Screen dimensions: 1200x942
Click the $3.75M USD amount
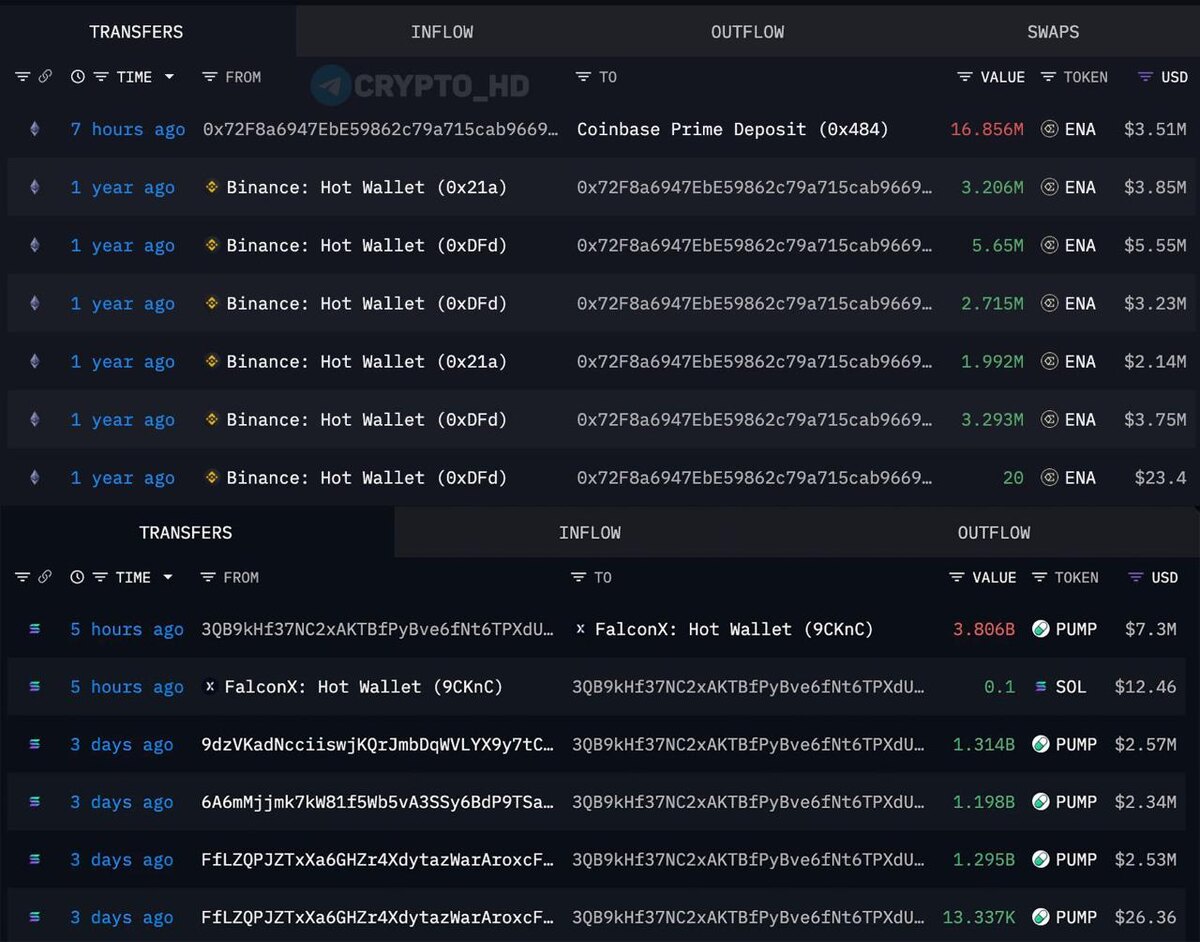pos(1155,420)
